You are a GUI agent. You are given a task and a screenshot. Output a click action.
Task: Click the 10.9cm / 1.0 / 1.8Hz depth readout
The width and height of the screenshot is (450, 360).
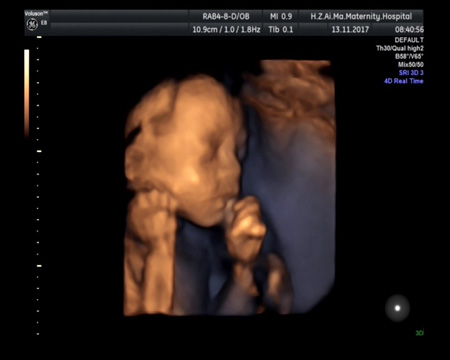coord(226,30)
